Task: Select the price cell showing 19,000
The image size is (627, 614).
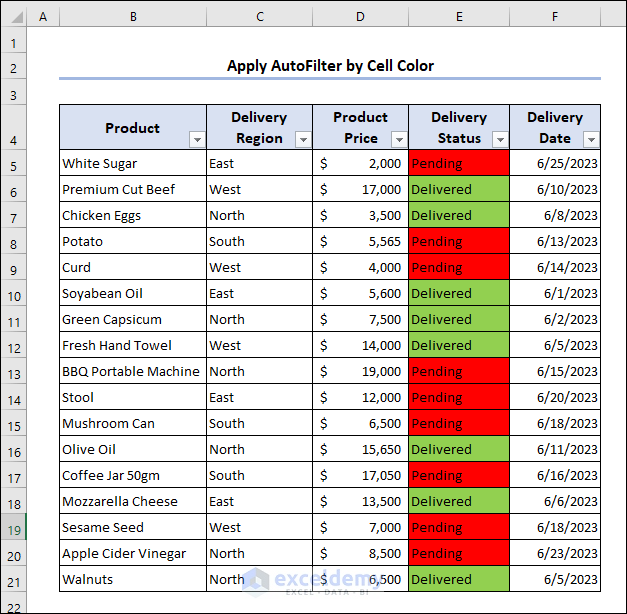Action: click(360, 372)
